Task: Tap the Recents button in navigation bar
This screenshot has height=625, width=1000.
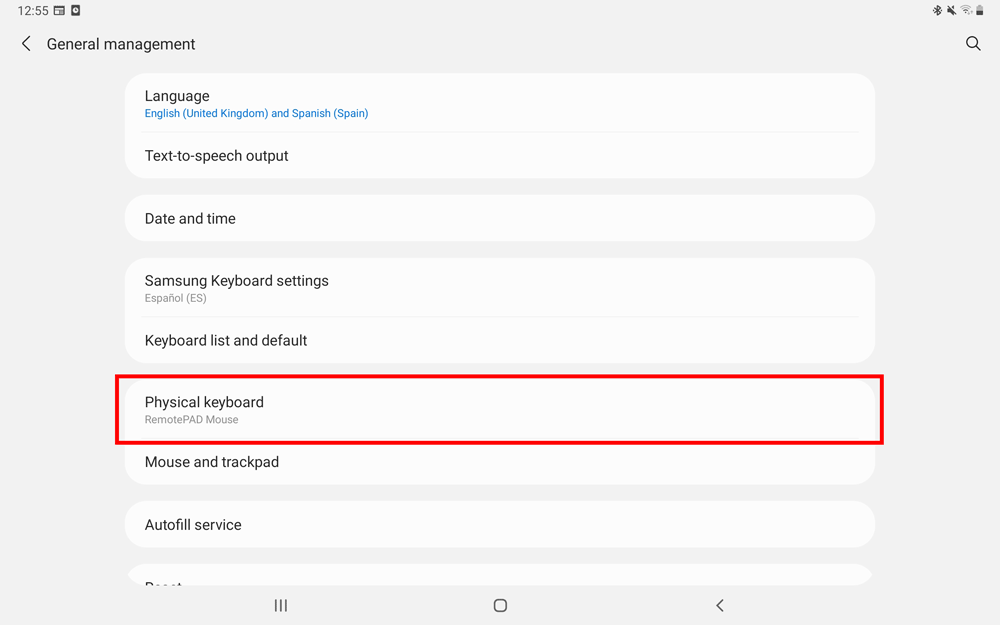Action: tap(281, 605)
